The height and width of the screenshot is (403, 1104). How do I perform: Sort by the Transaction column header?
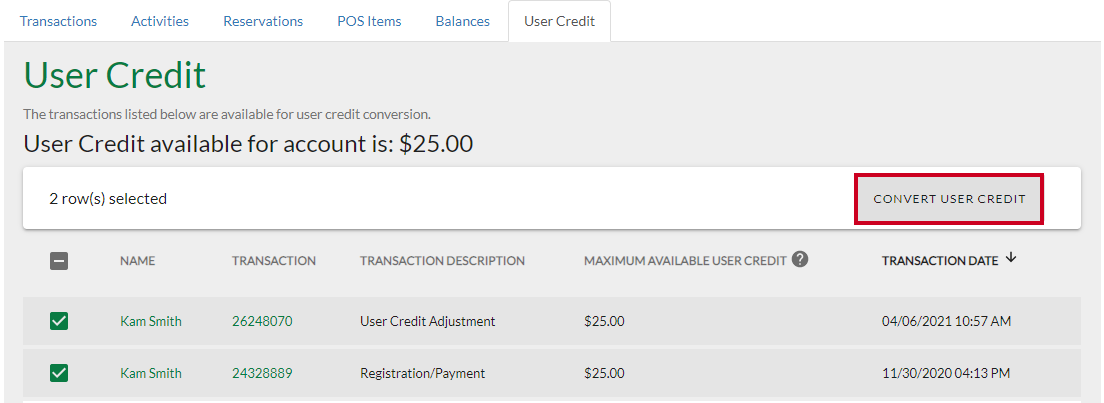[274, 261]
